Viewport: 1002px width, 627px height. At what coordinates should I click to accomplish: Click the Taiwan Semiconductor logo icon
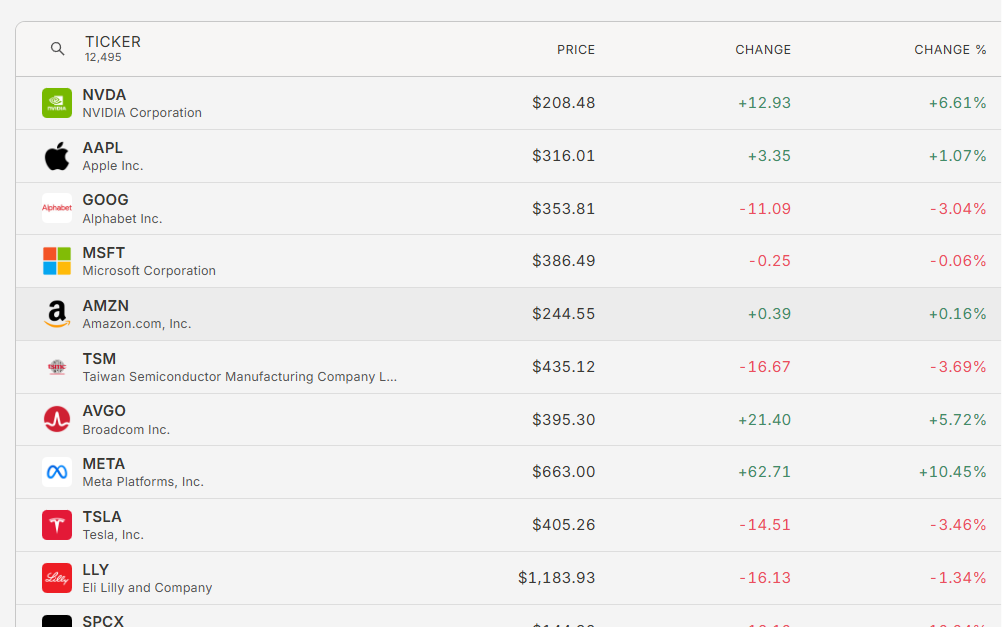pyautogui.click(x=57, y=367)
